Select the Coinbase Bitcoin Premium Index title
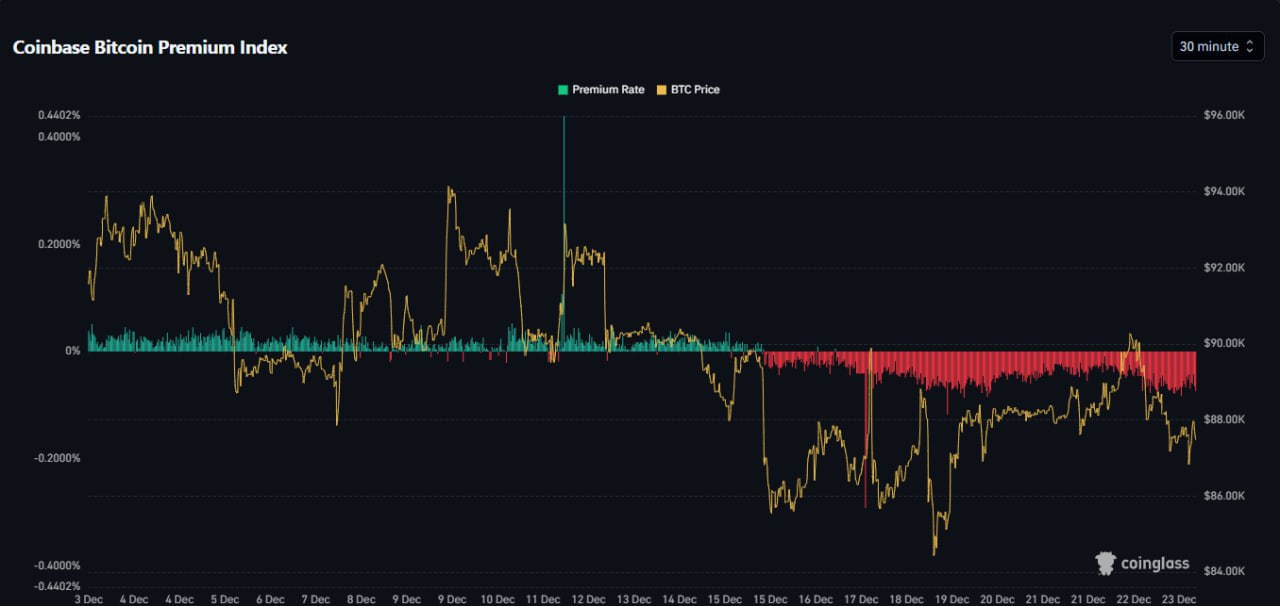This screenshot has width=1280, height=606. (150, 47)
